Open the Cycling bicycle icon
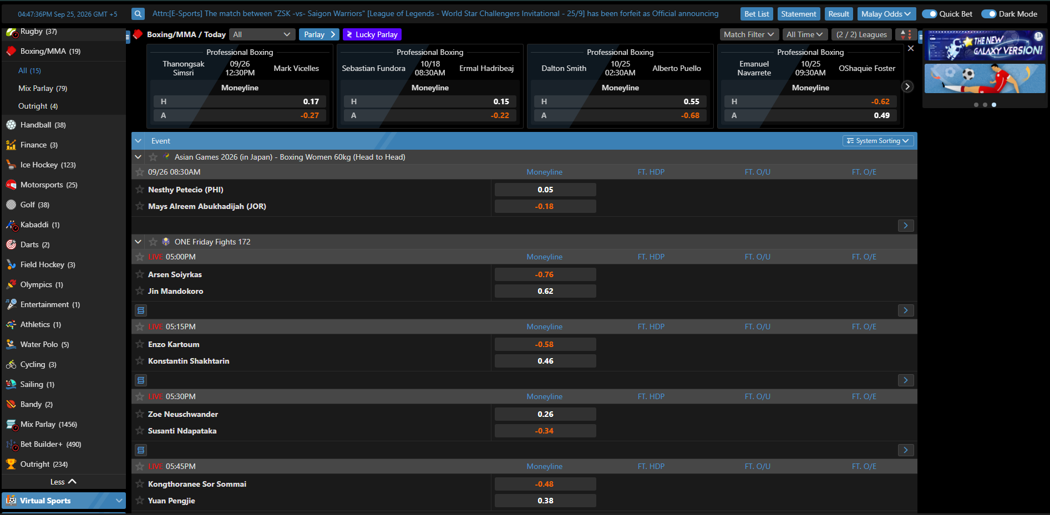 tap(11, 365)
